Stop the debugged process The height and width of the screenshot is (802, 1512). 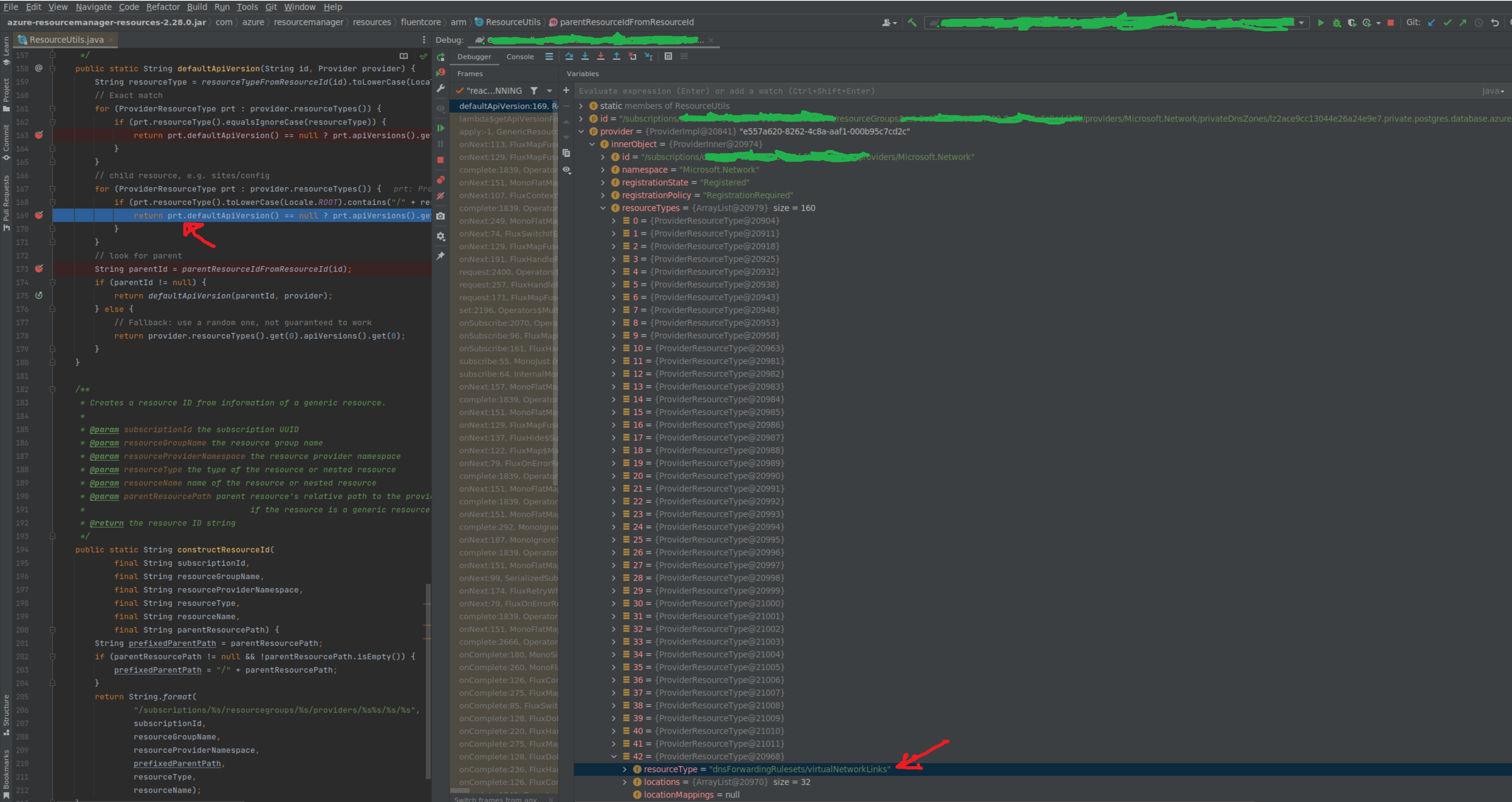[441, 160]
